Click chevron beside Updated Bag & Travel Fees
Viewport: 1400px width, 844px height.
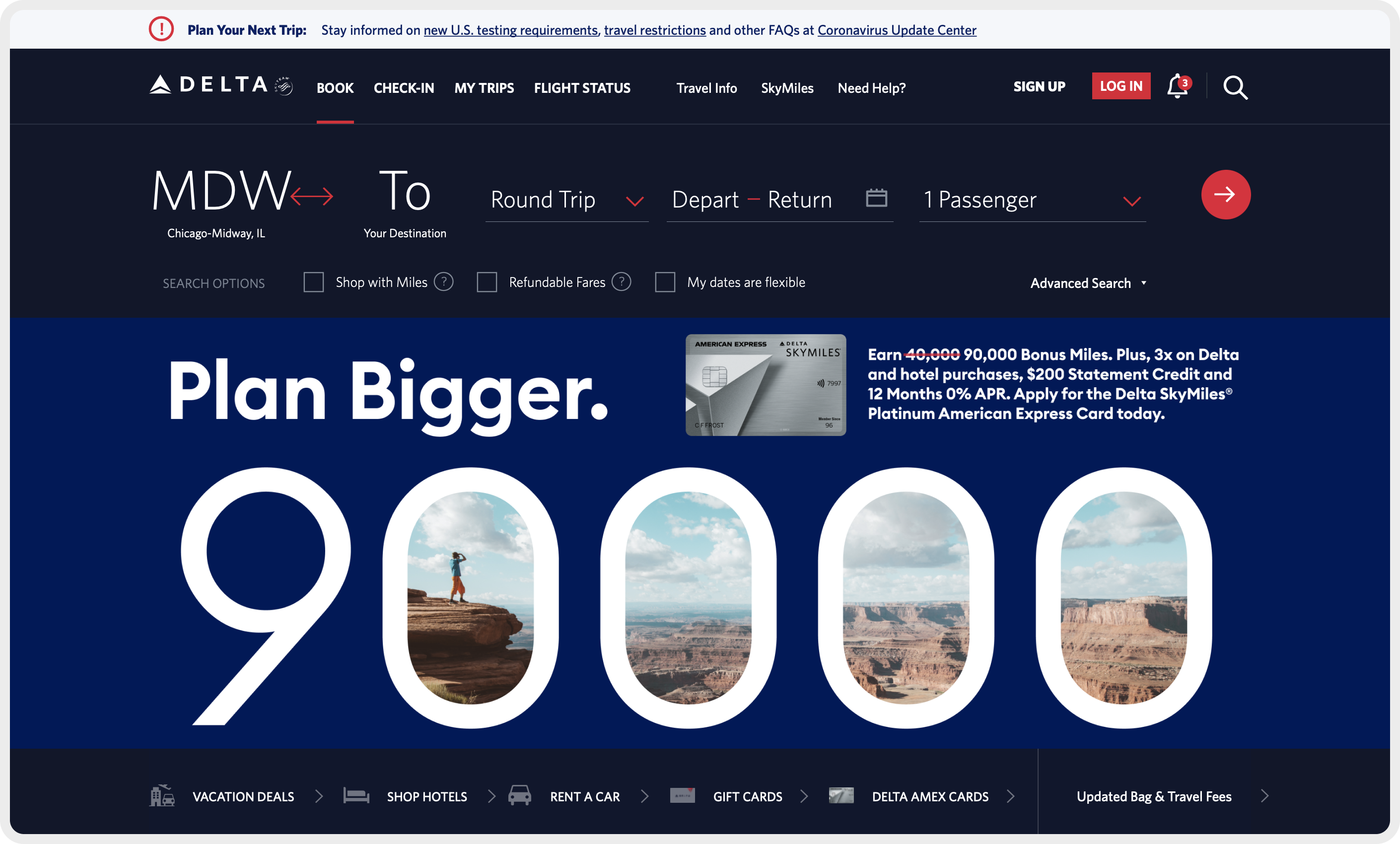tap(1264, 796)
